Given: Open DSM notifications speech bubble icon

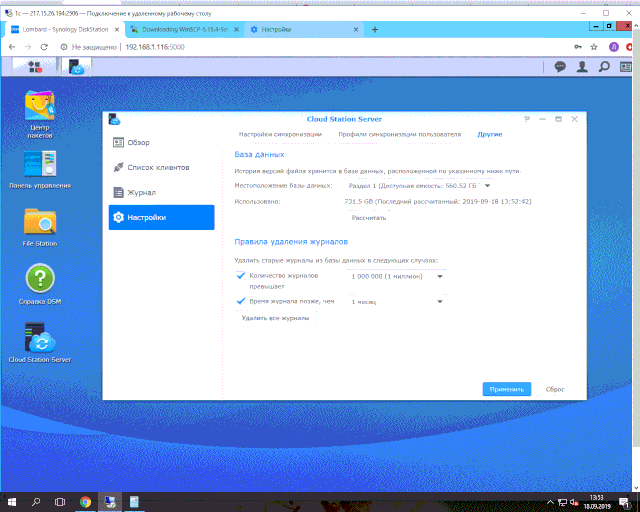Looking at the screenshot, I should (560, 67).
